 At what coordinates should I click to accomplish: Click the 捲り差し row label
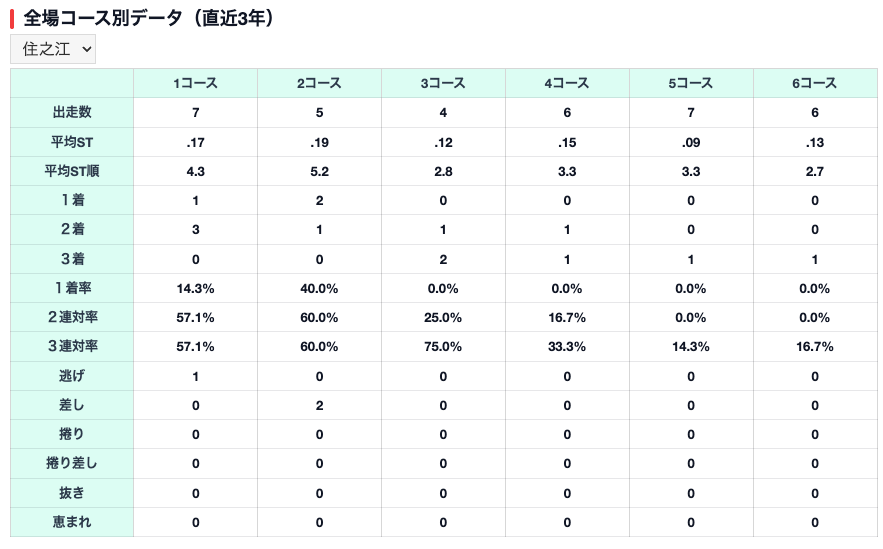pos(72,463)
